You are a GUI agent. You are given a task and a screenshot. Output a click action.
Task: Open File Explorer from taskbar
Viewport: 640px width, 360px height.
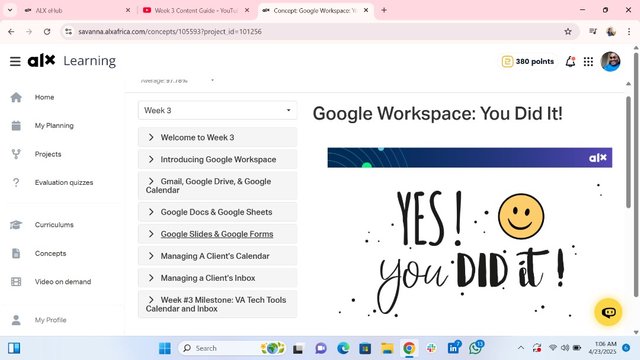coord(387,348)
